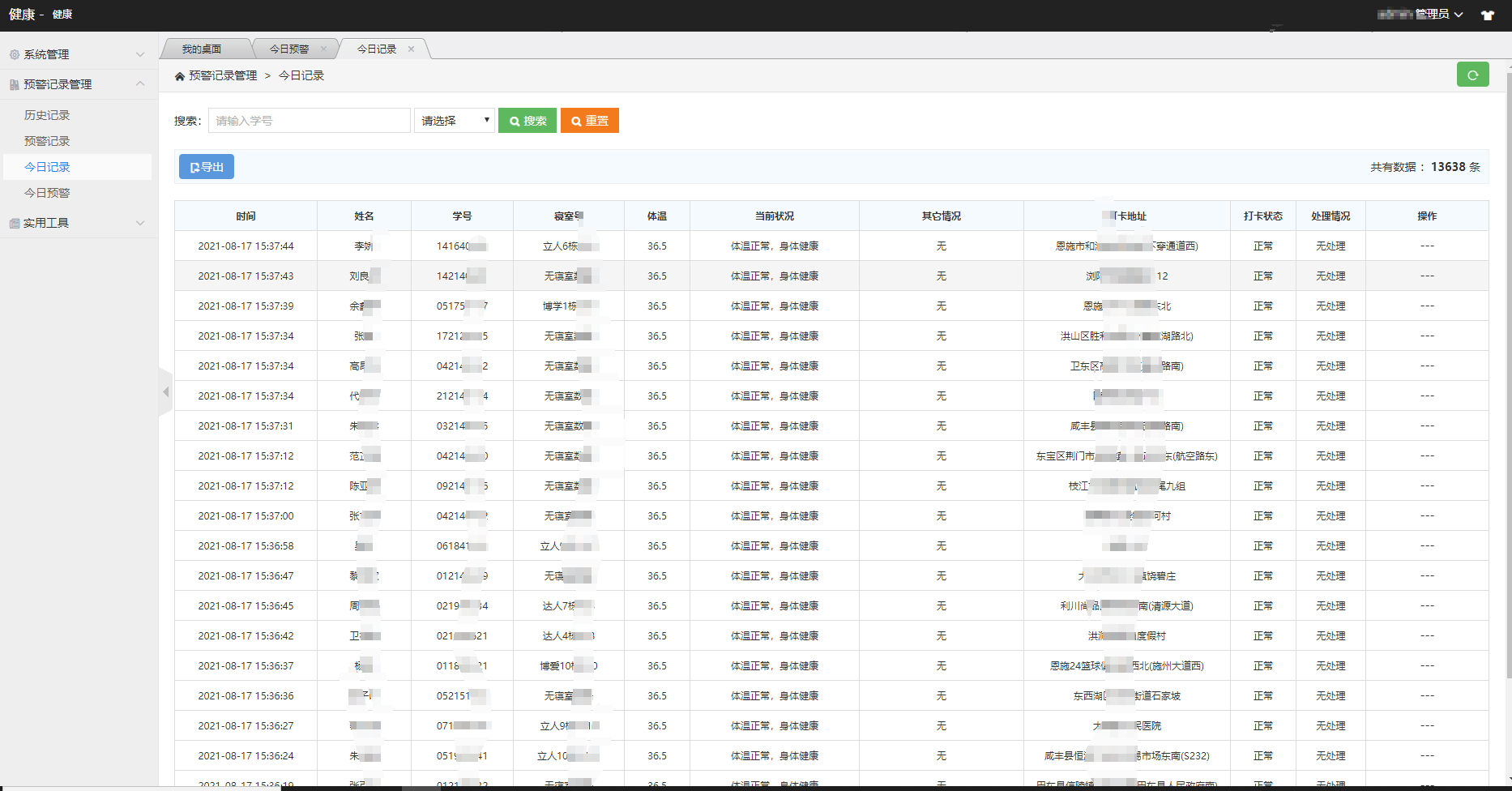1512x791 pixels.
Task: Close the 今日预警 tab
Action: (x=324, y=49)
